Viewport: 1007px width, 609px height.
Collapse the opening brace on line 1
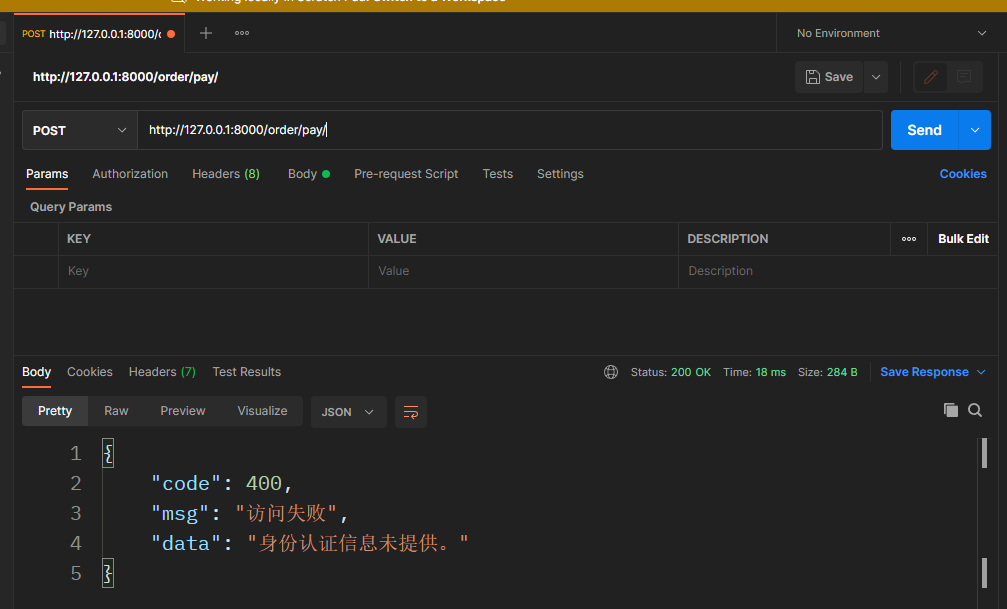108,454
